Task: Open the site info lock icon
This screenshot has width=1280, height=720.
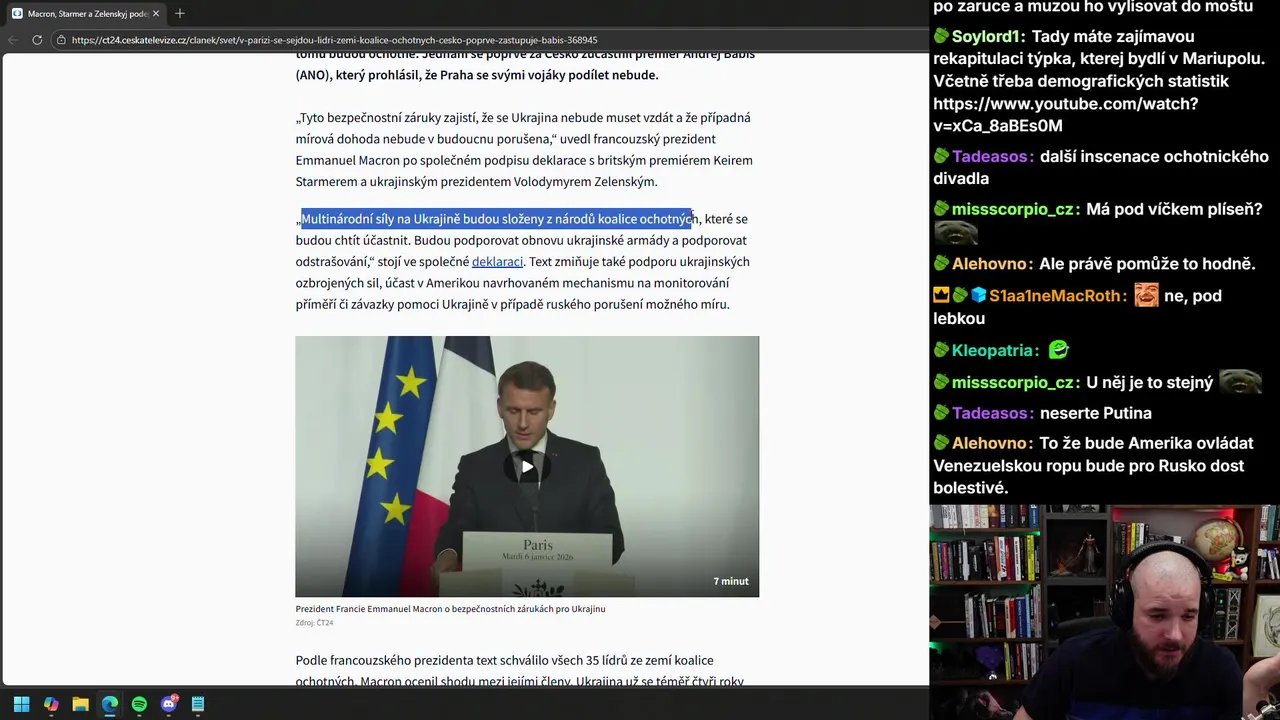Action: coord(61,40)
